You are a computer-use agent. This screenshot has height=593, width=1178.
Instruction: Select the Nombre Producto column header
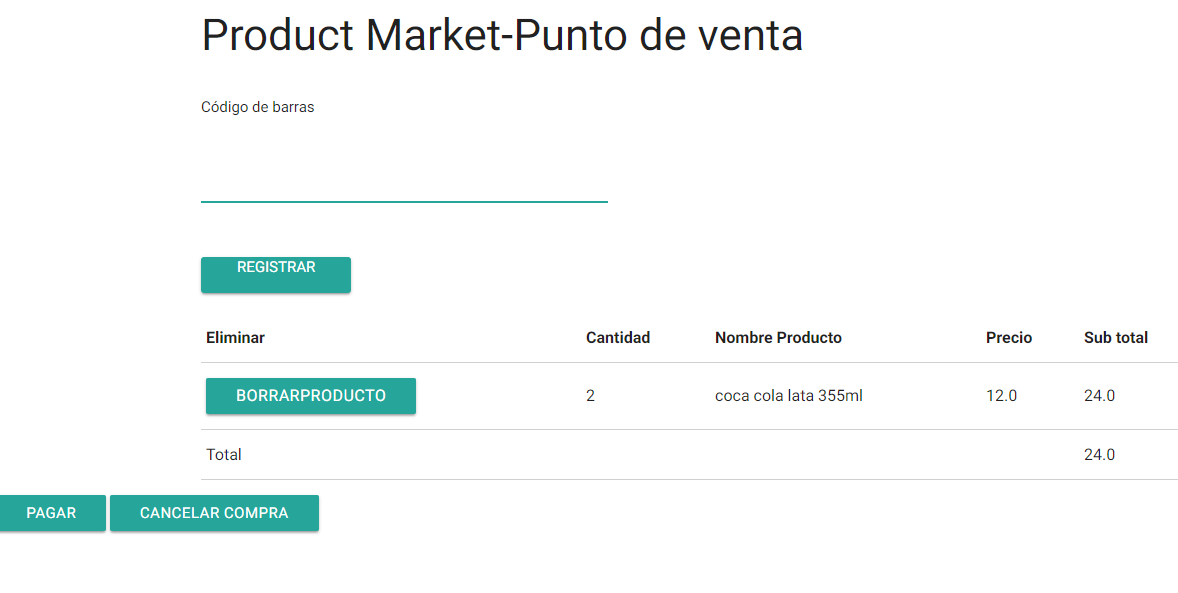click(x=778, y=338)
